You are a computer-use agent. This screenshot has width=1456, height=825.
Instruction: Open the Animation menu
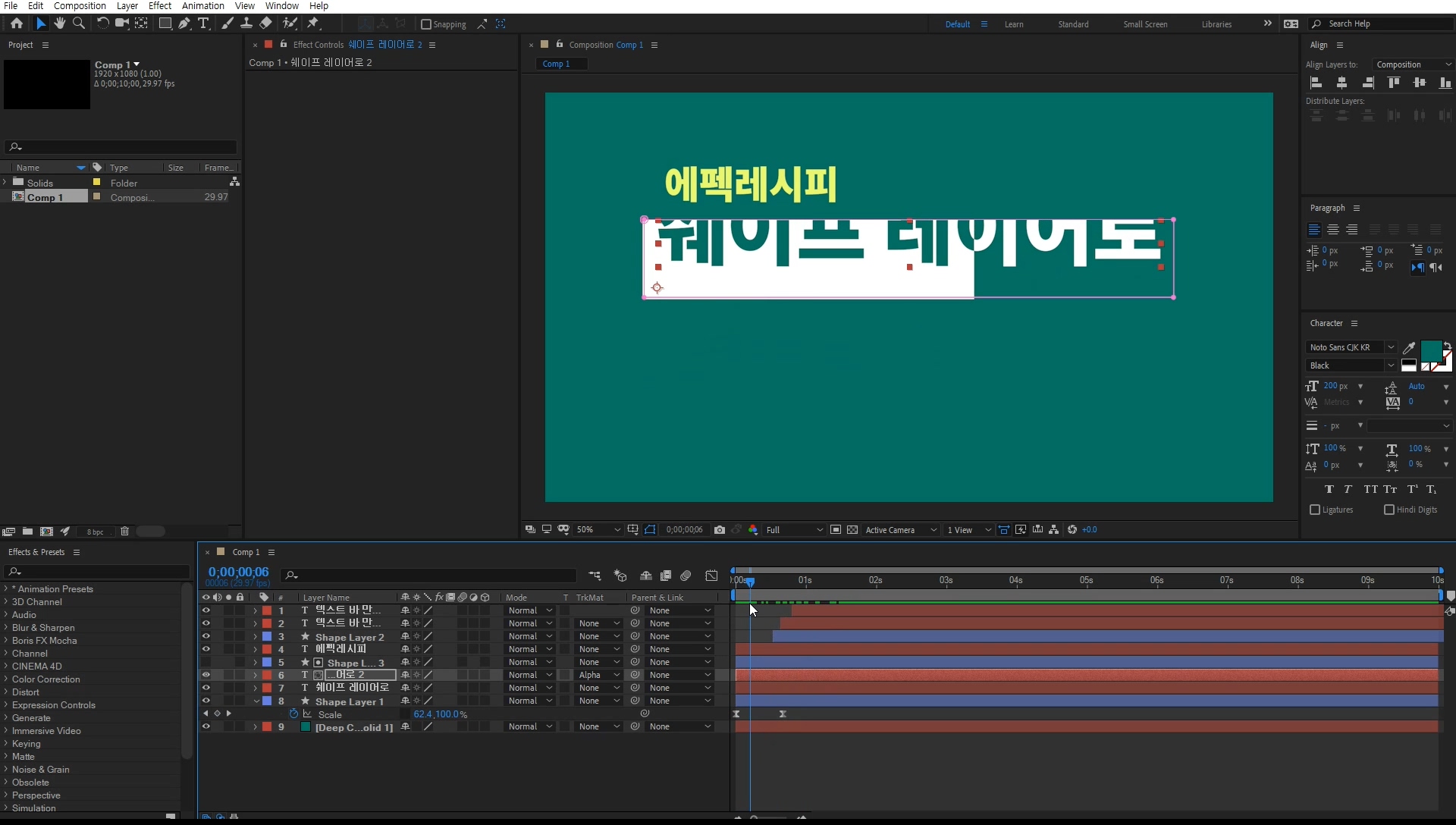[x=202, y=6]
